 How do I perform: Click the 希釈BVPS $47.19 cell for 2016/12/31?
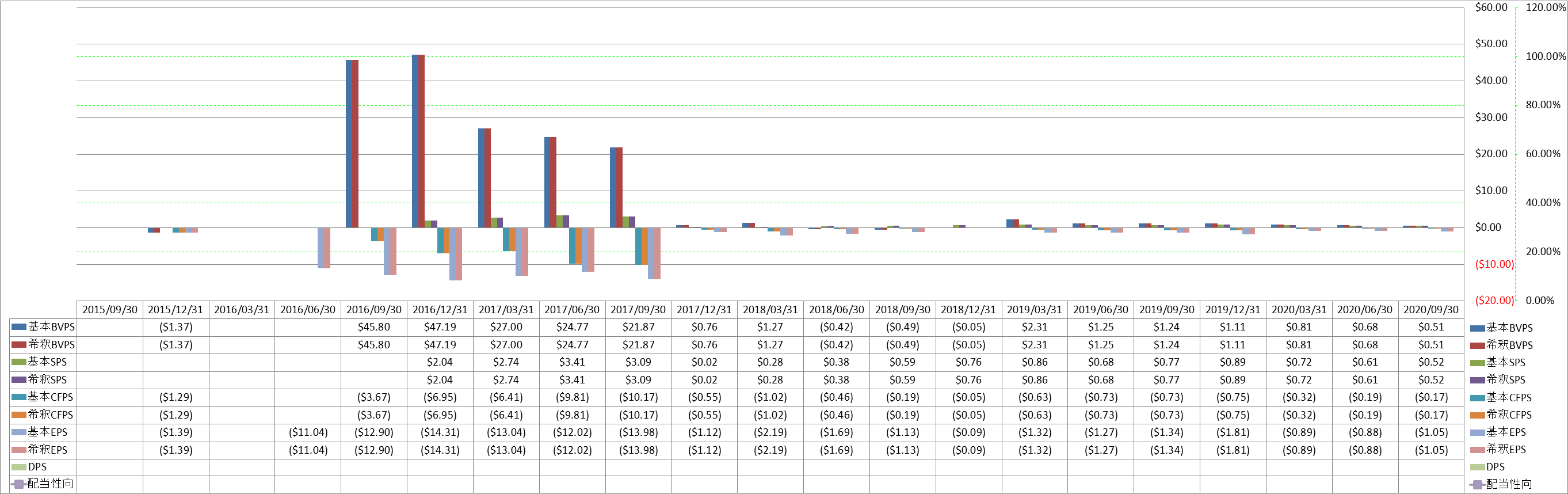tap(440, 345)
